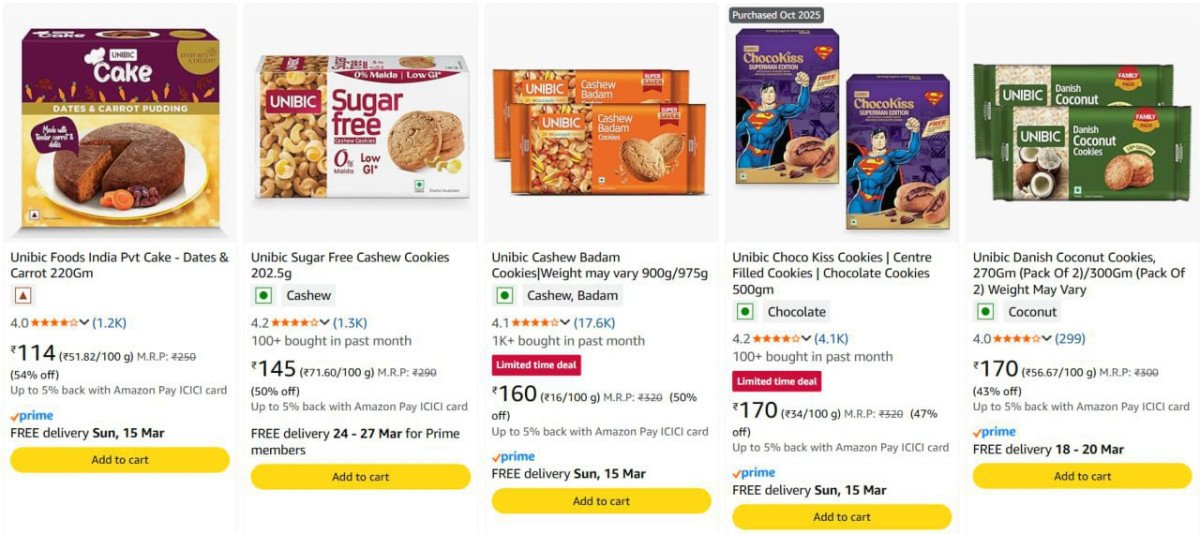1200x534 pixels.
Task: Open rating breakdown chevron for Choco Kiss Cookies
Action: [x=806, y=339]
